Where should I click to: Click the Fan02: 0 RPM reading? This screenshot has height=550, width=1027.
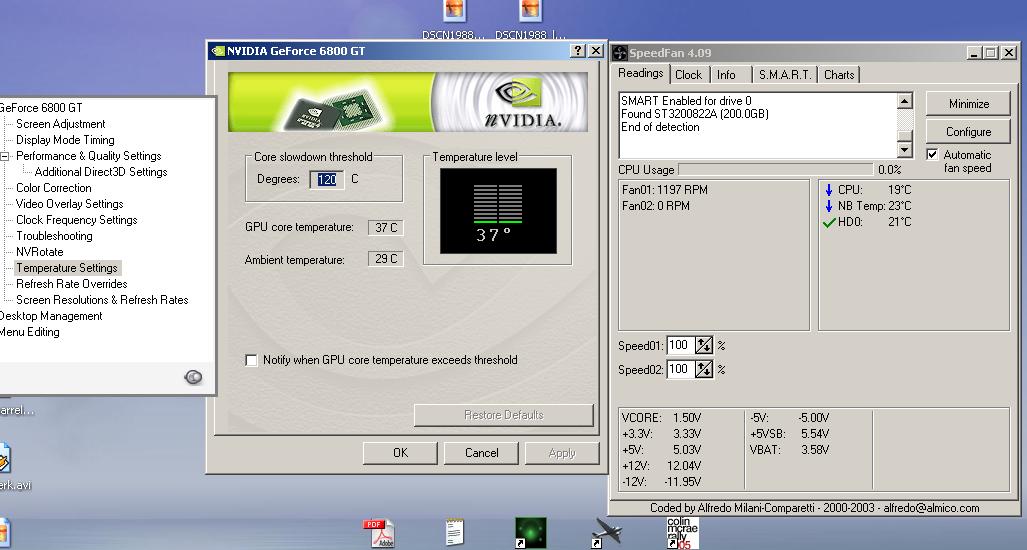(655, 206)
